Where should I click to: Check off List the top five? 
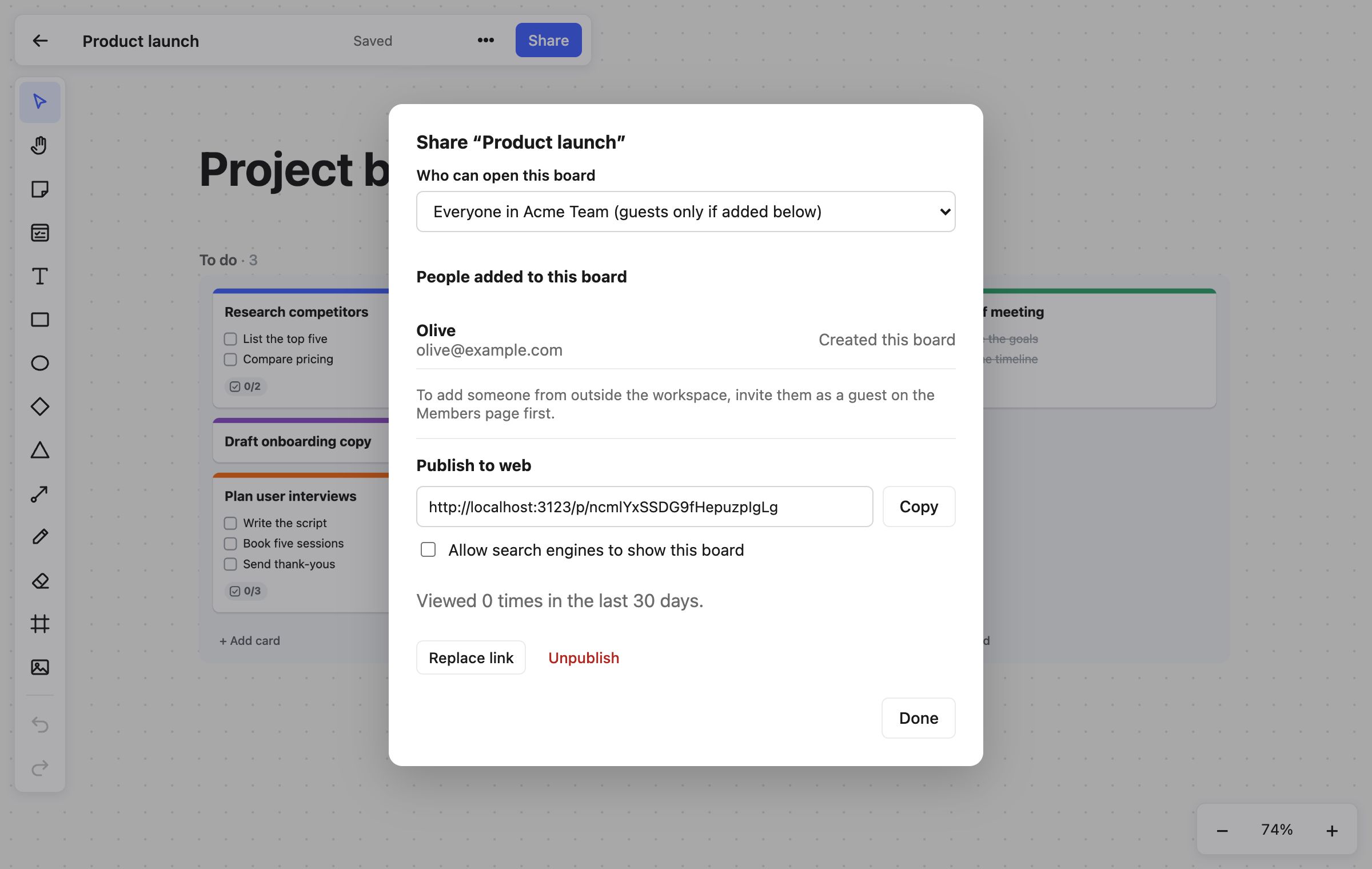pyautogui.click(x=230, y=339)
